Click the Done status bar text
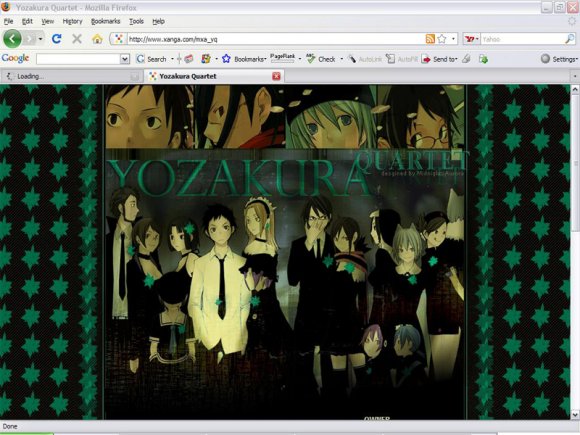 click(x=10, y=426)
